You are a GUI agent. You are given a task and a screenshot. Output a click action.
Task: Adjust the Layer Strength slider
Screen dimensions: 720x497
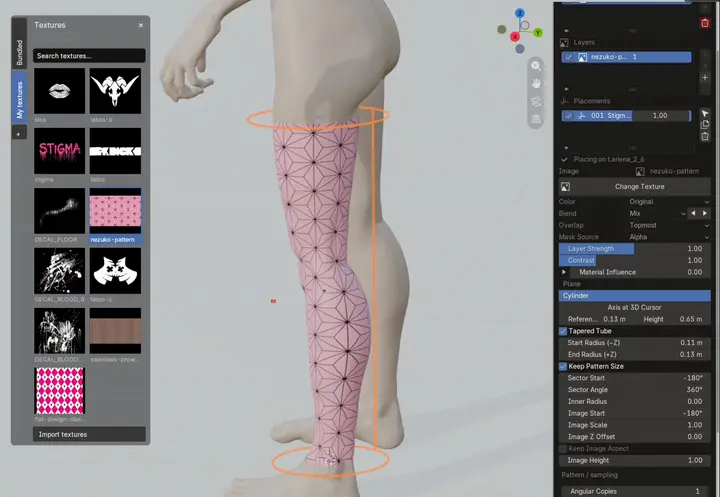click(x=635, y=248)
